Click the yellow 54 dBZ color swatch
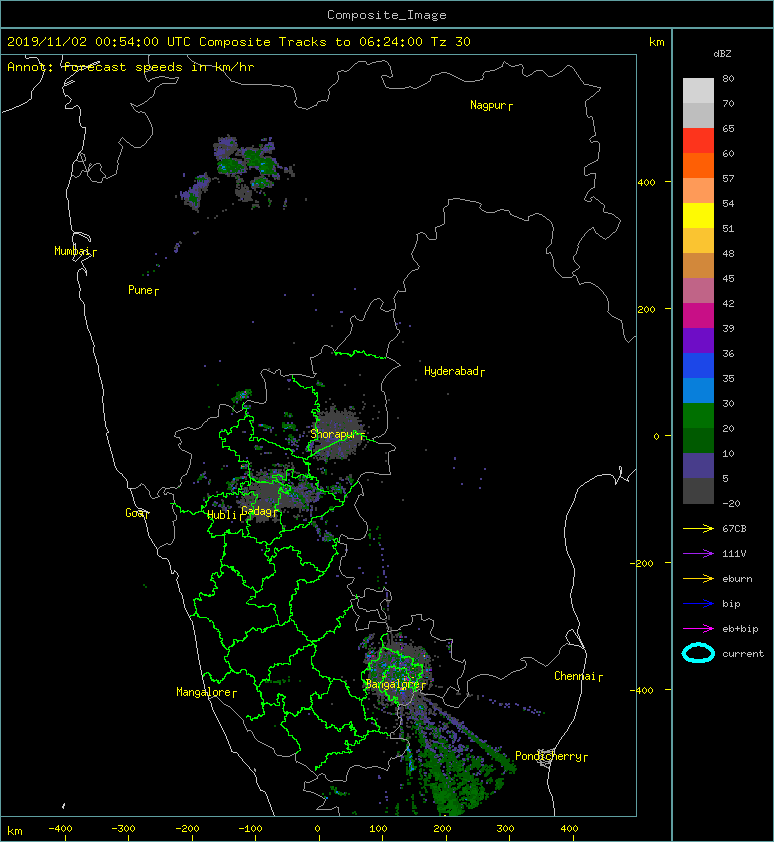 click(x=698, y=216)
